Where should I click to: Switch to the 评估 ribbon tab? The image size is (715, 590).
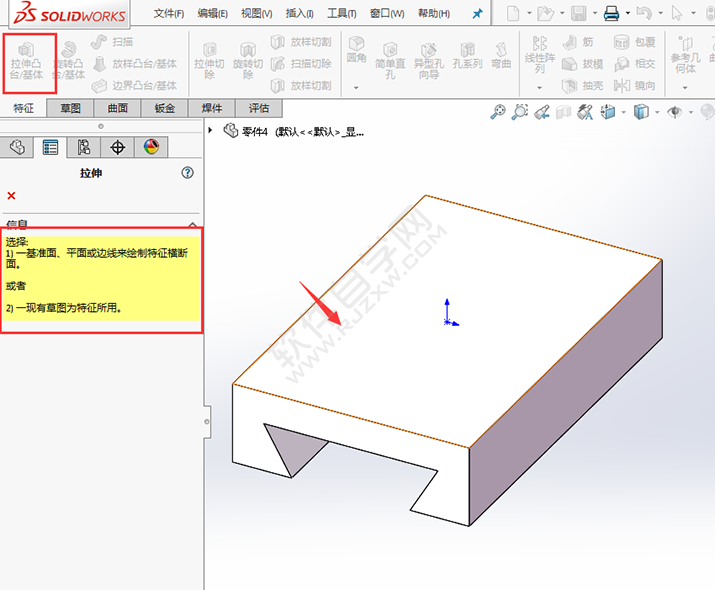pos(259,108)
